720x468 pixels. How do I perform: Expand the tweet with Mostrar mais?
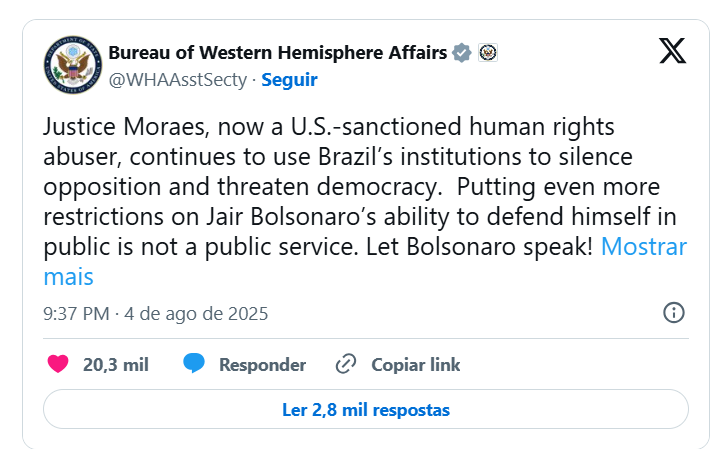coord(644,247)
